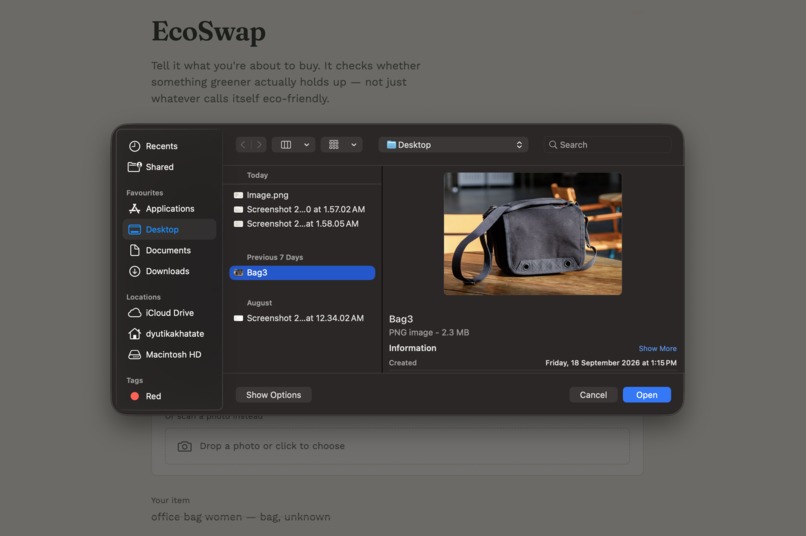
Task: Click the Previous 7 Days header
Action: click(x=275, y=257)
